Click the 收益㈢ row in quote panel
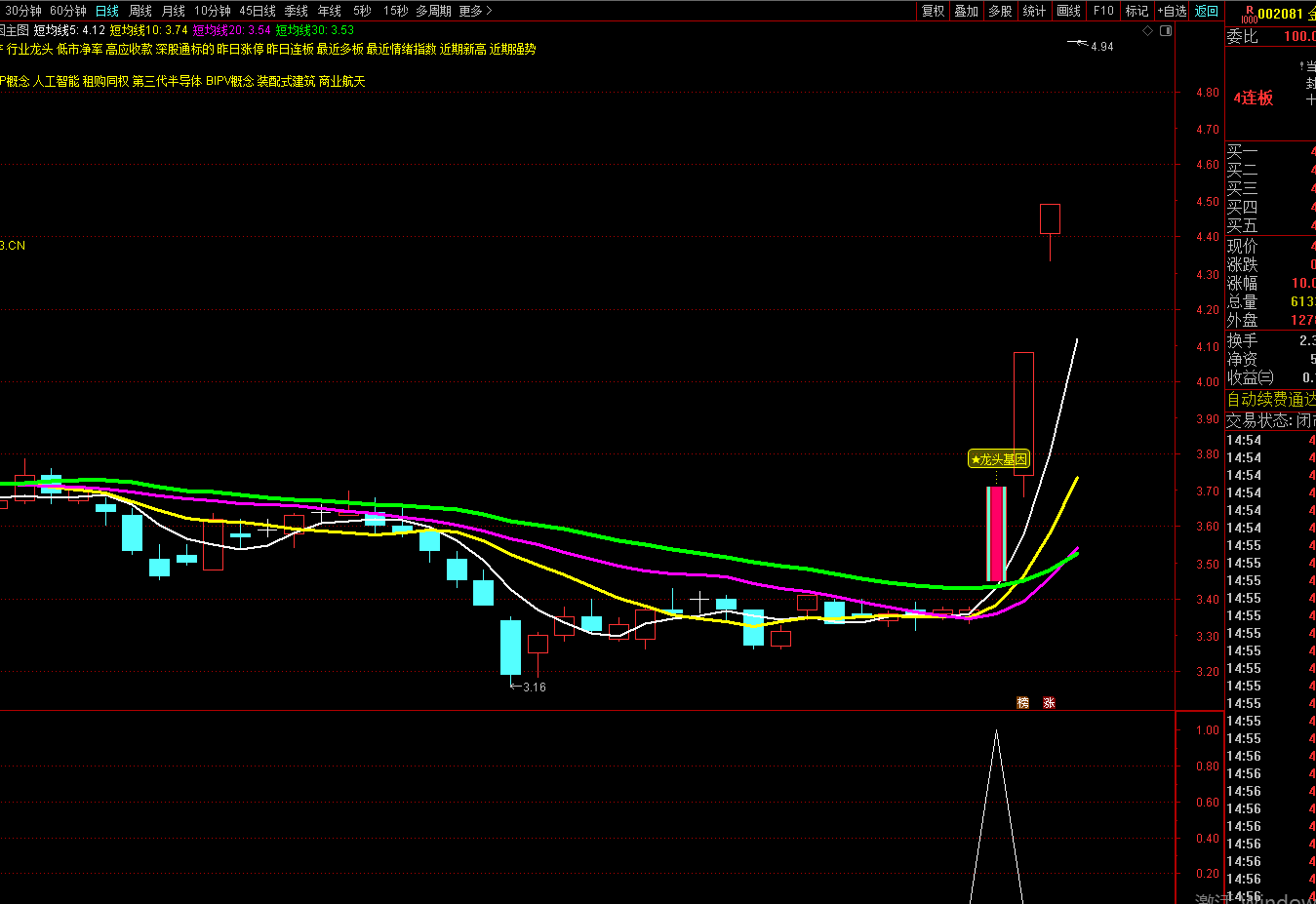The image size is (1316, 904). coord(1270,377)
